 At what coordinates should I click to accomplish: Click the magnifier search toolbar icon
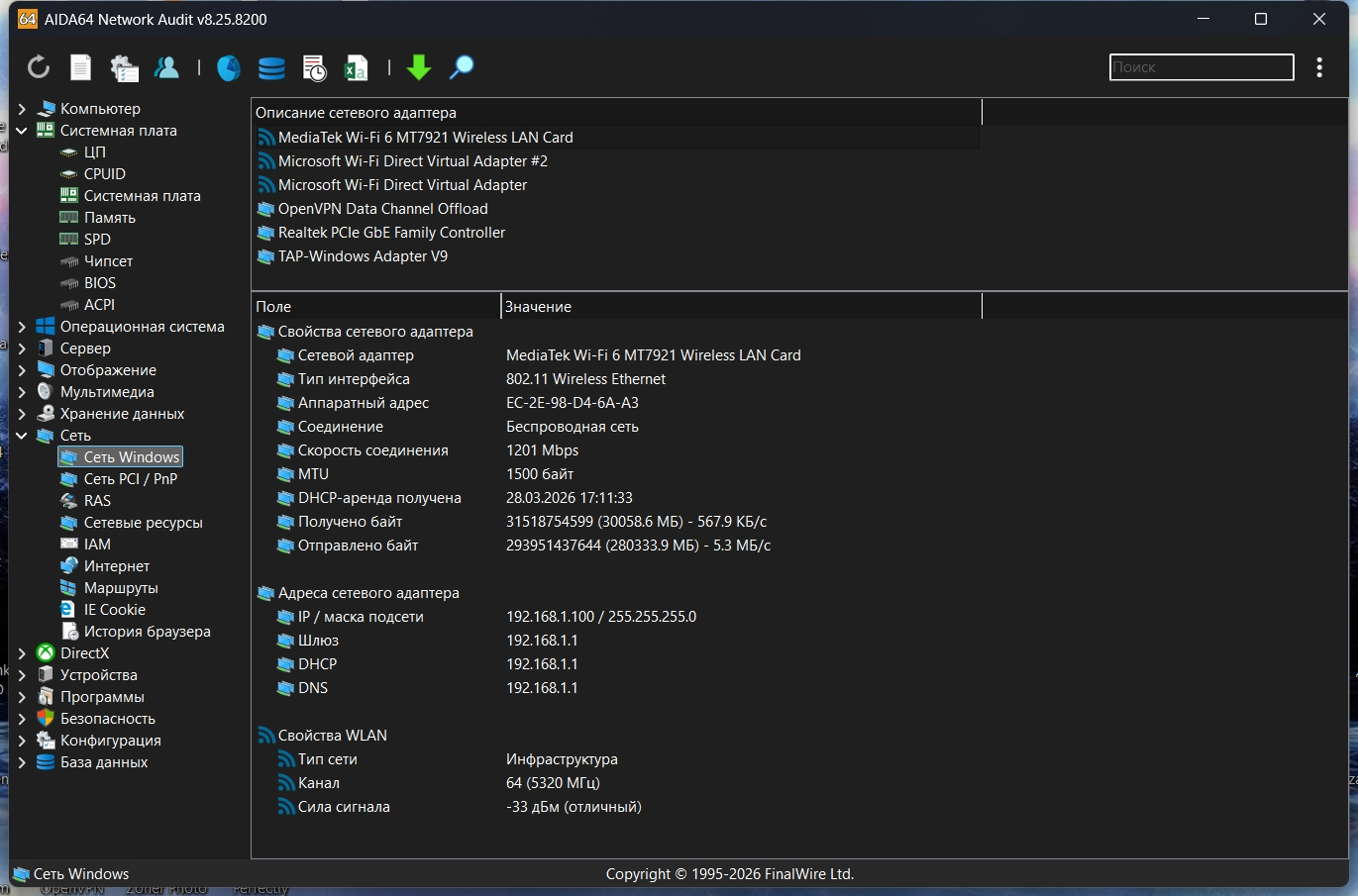[x=462, y=67]
